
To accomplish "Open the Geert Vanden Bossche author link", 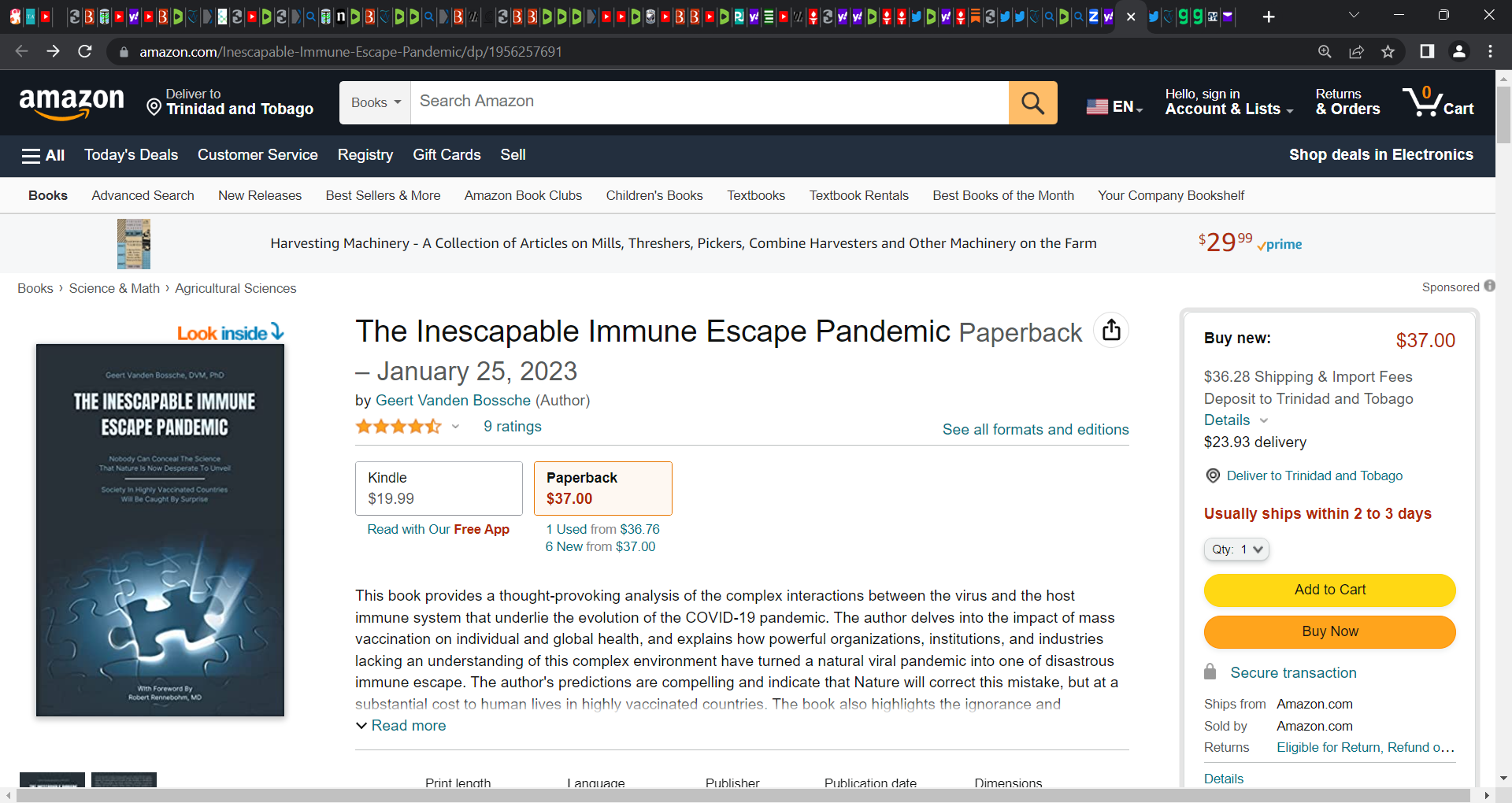I will (453, 400).
